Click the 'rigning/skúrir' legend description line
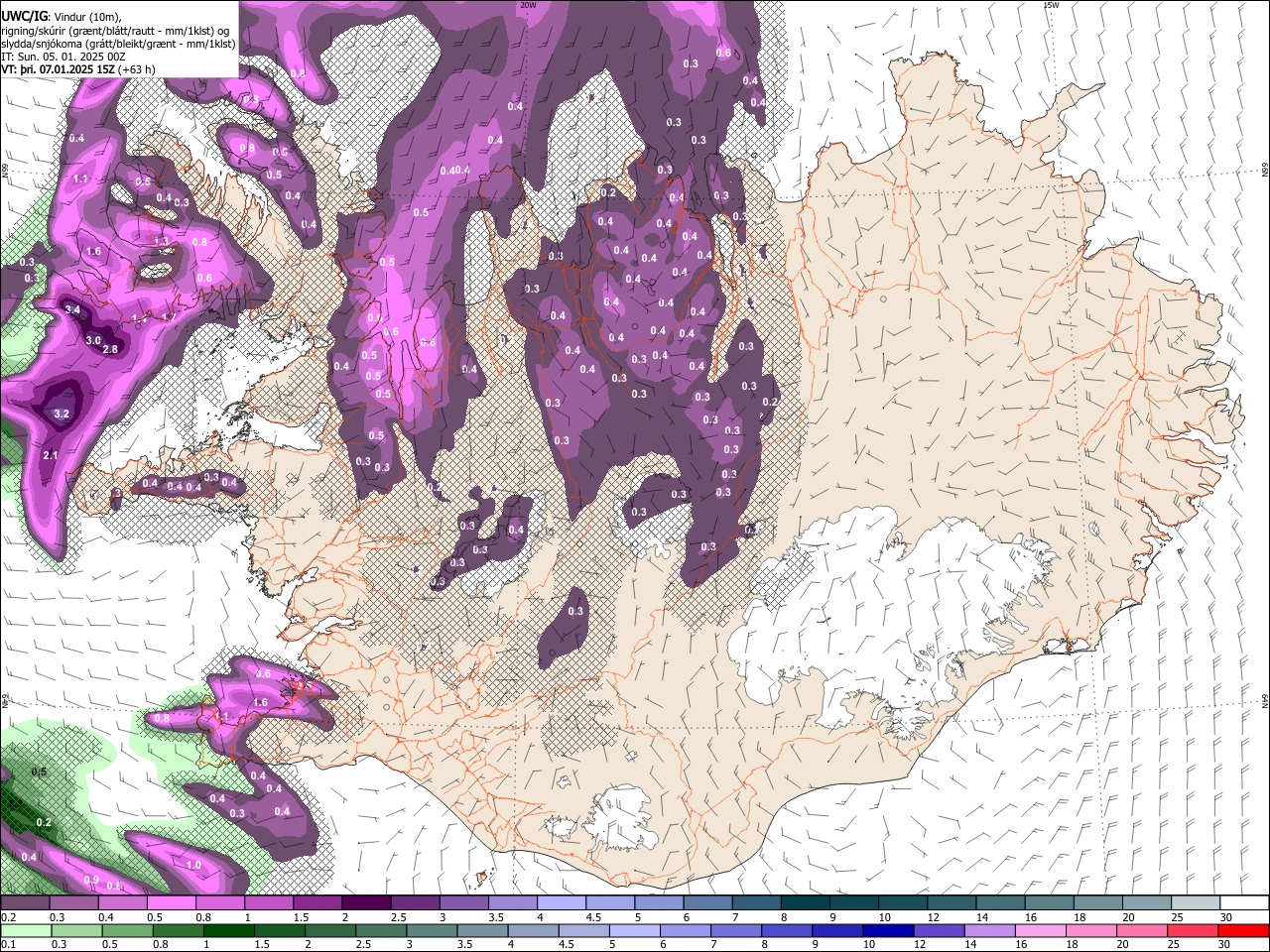The image size is (1270, 952). 116,31
